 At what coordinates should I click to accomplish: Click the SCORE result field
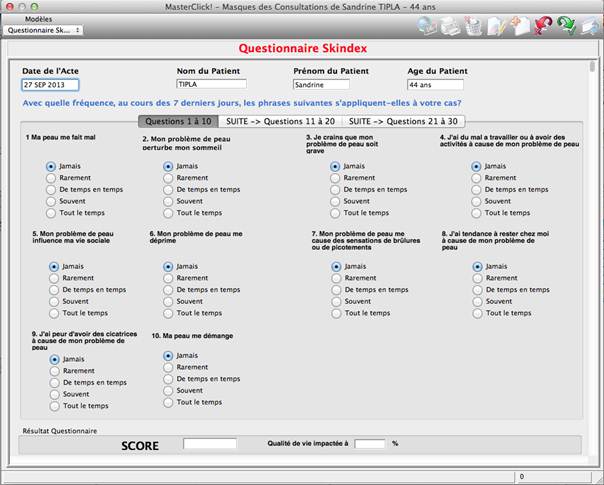click(x=210, y=443)
